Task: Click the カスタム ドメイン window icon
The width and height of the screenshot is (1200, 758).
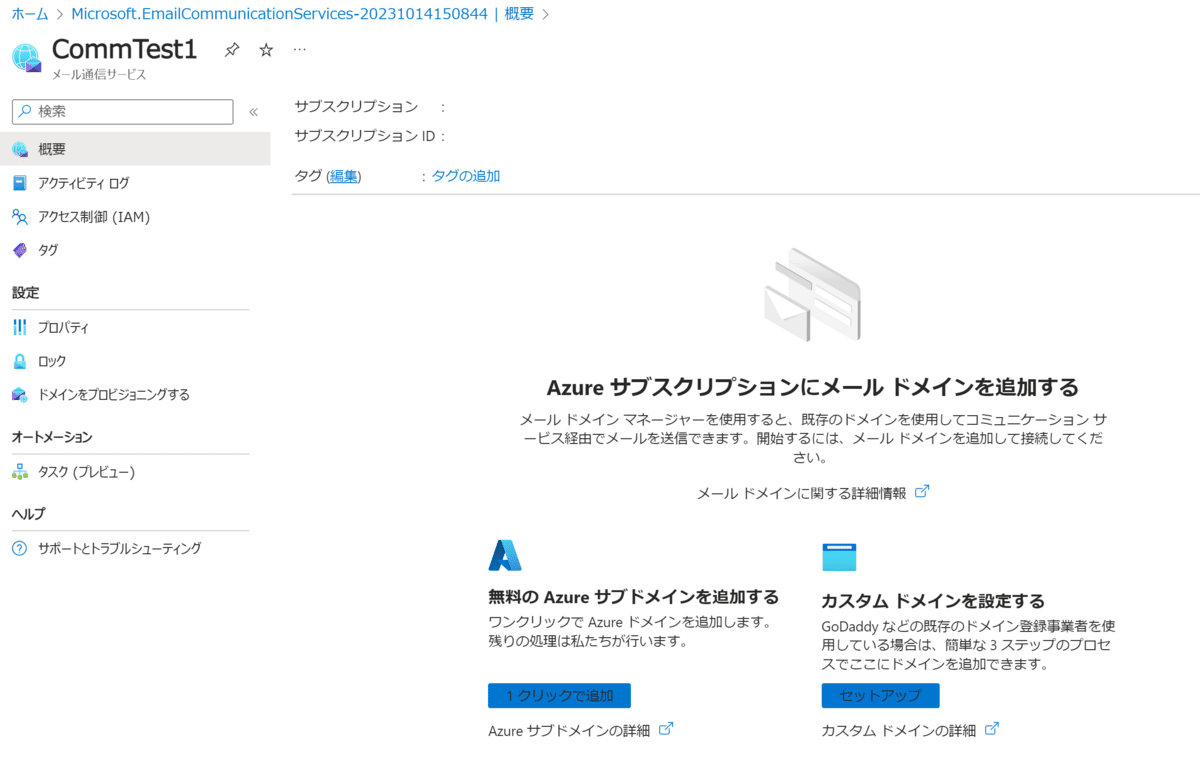Action: pyautogui.click(x=839, y=557)
